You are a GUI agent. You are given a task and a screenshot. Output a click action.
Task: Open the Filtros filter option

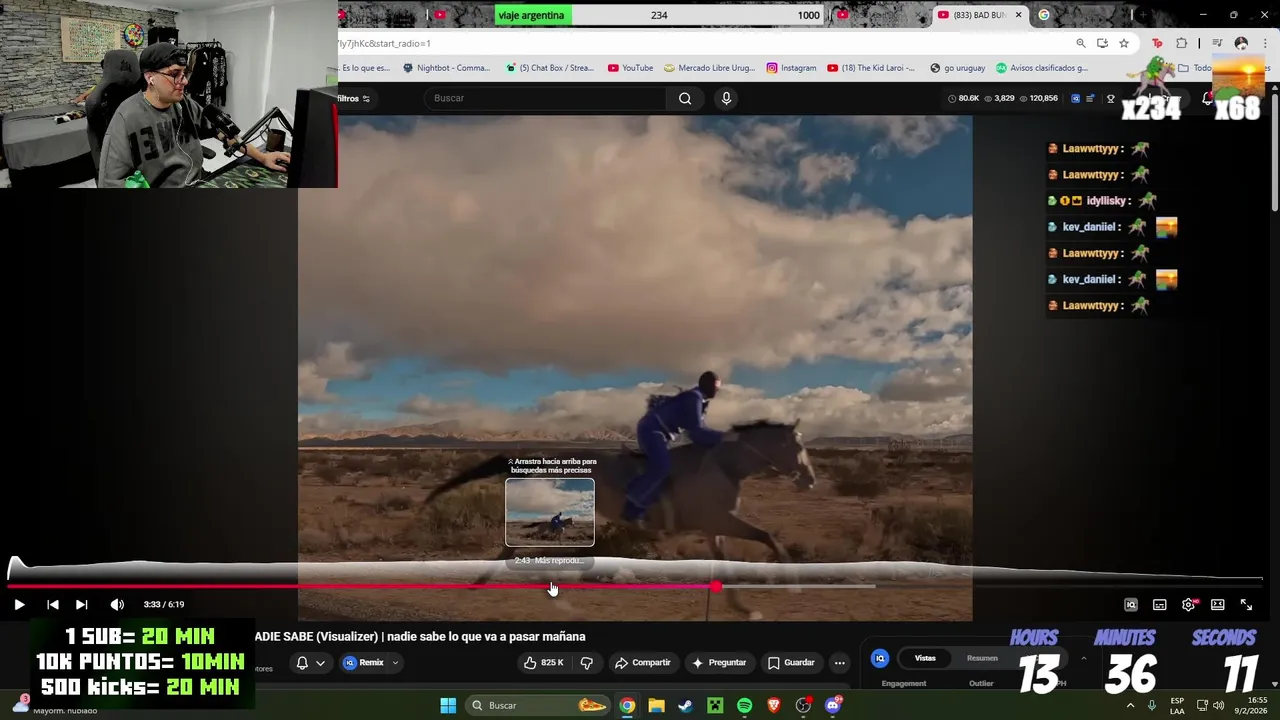(353, 99)
